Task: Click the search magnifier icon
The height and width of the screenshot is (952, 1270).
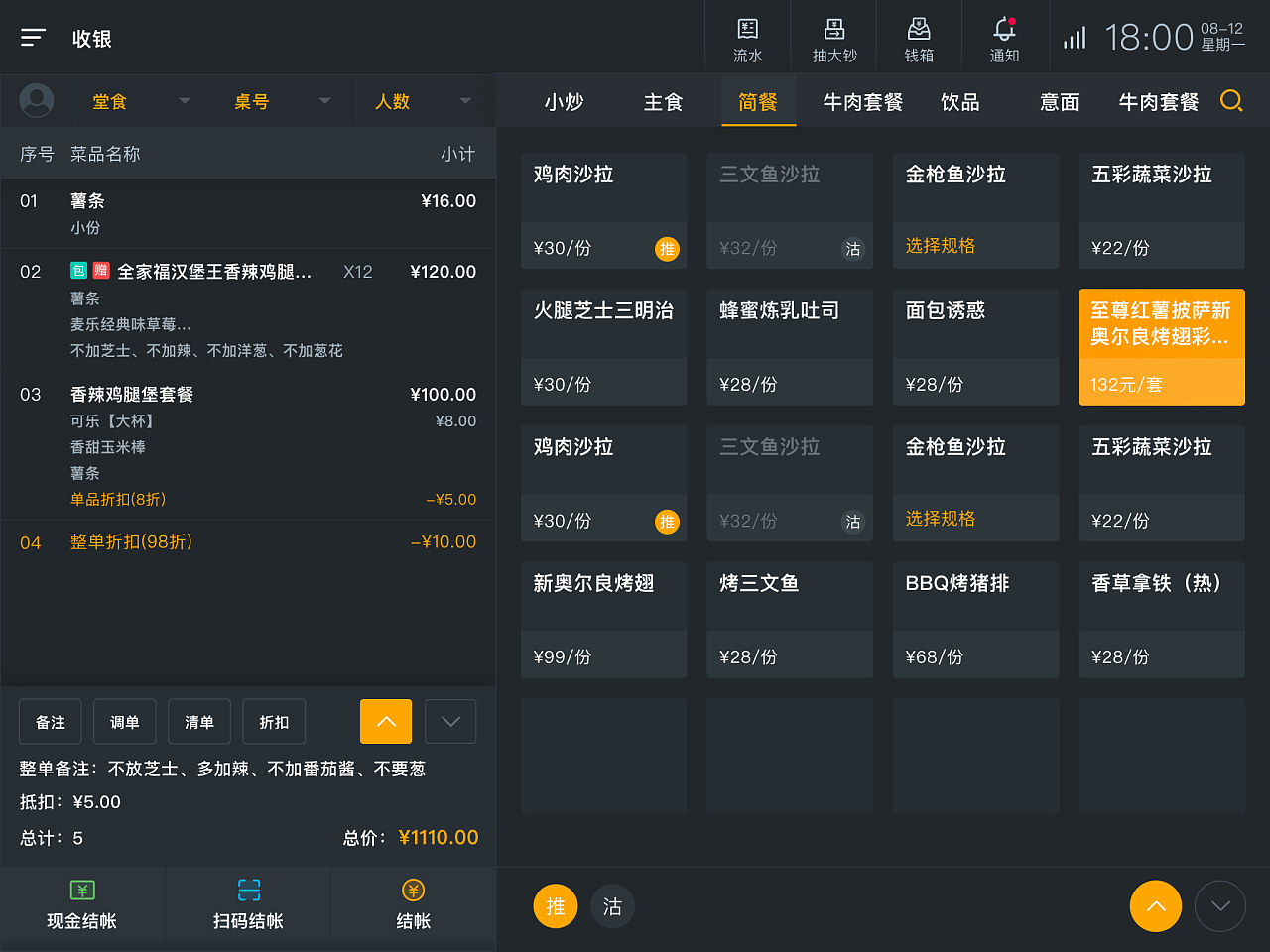Action: pos(1231,101)
